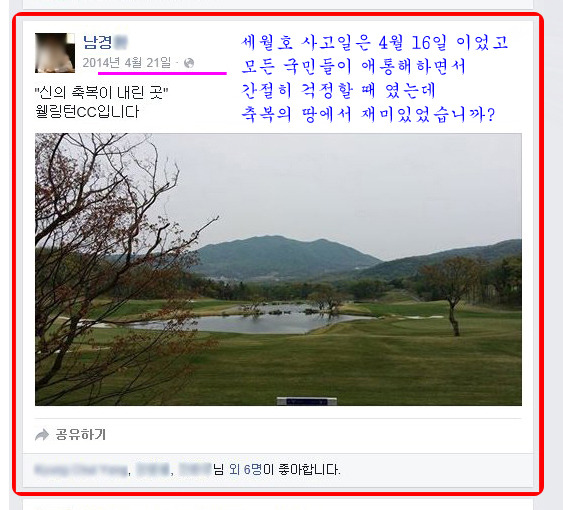The height and width of the screenshot is (510, 563).
Task: Click the post text "신의 축복이 내린 곳"
Action: [x=101, y=93]
